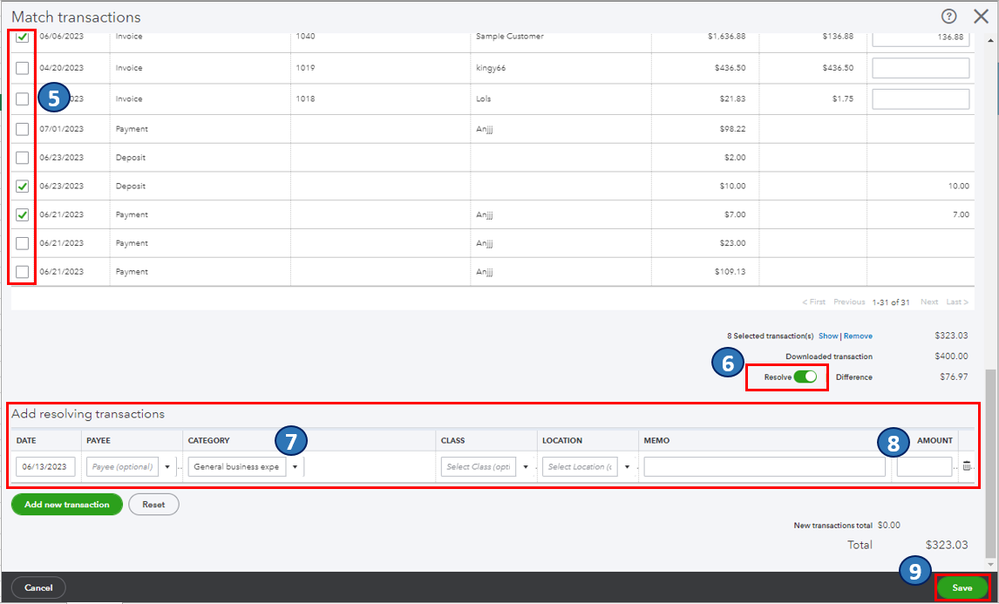Save the matched transactions
Screen dimensions: 999x604
(962, 588)
